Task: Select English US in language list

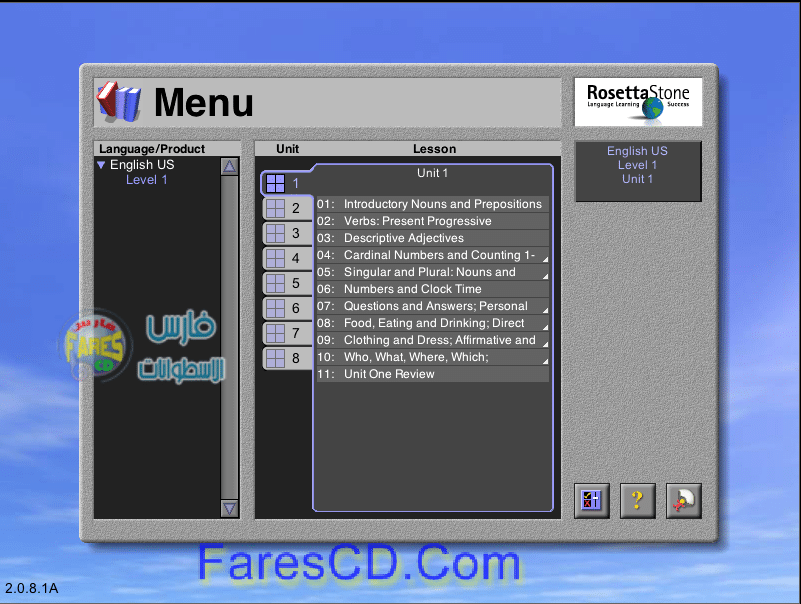Action: pos(142,165)
